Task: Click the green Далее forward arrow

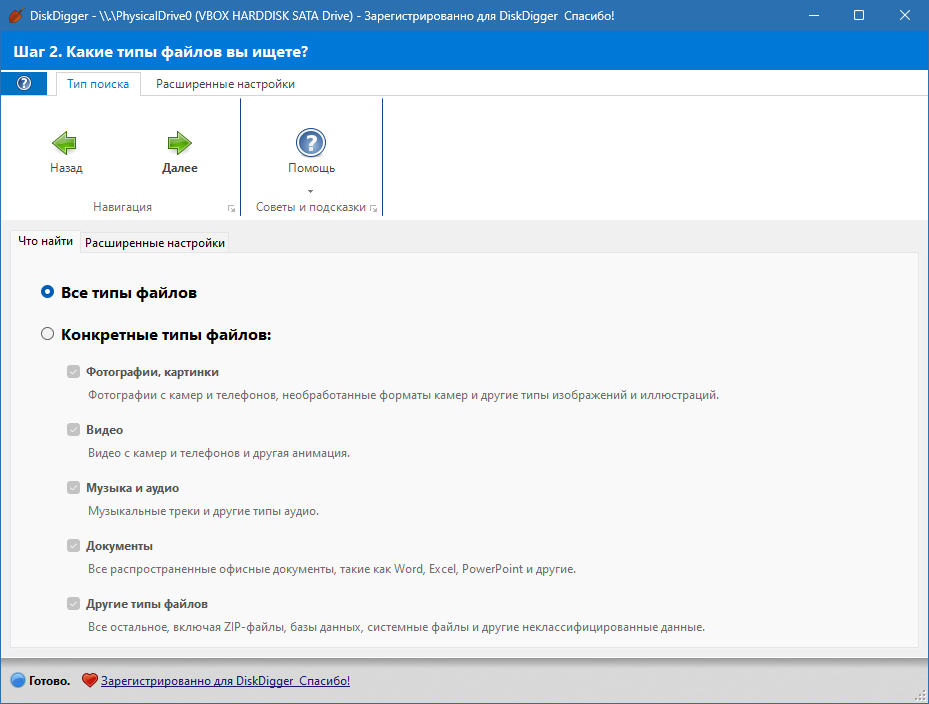Action: (x=180, y=143)
